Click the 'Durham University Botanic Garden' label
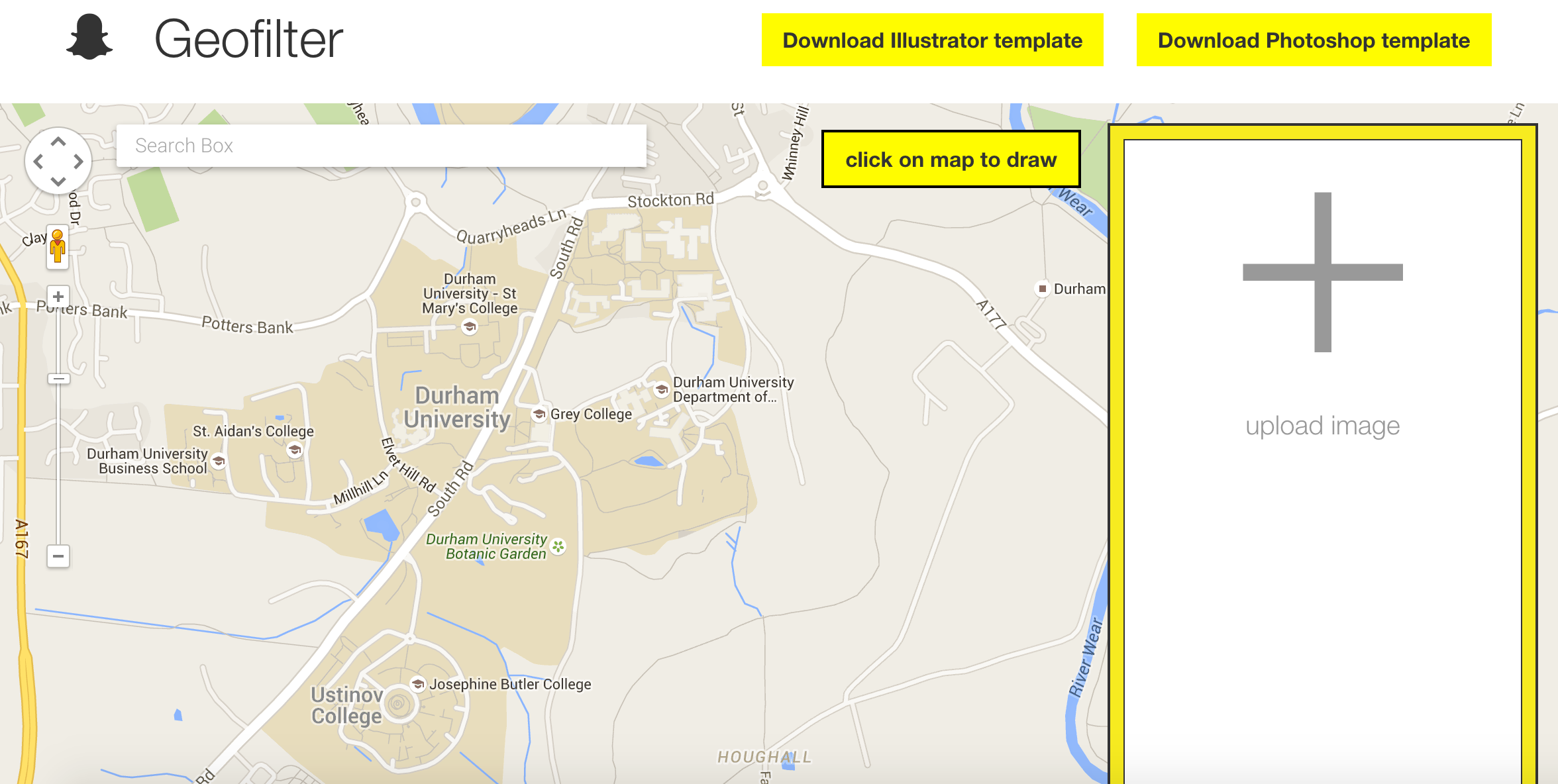 (487, 546)
